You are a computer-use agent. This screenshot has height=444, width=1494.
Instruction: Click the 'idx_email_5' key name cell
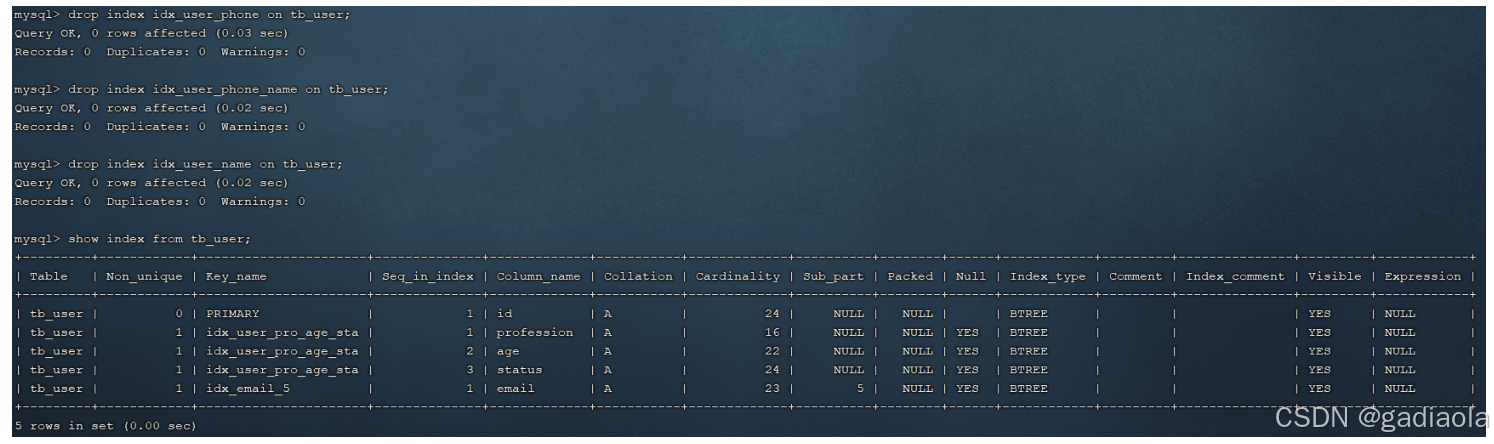click(x=247, y=389)
